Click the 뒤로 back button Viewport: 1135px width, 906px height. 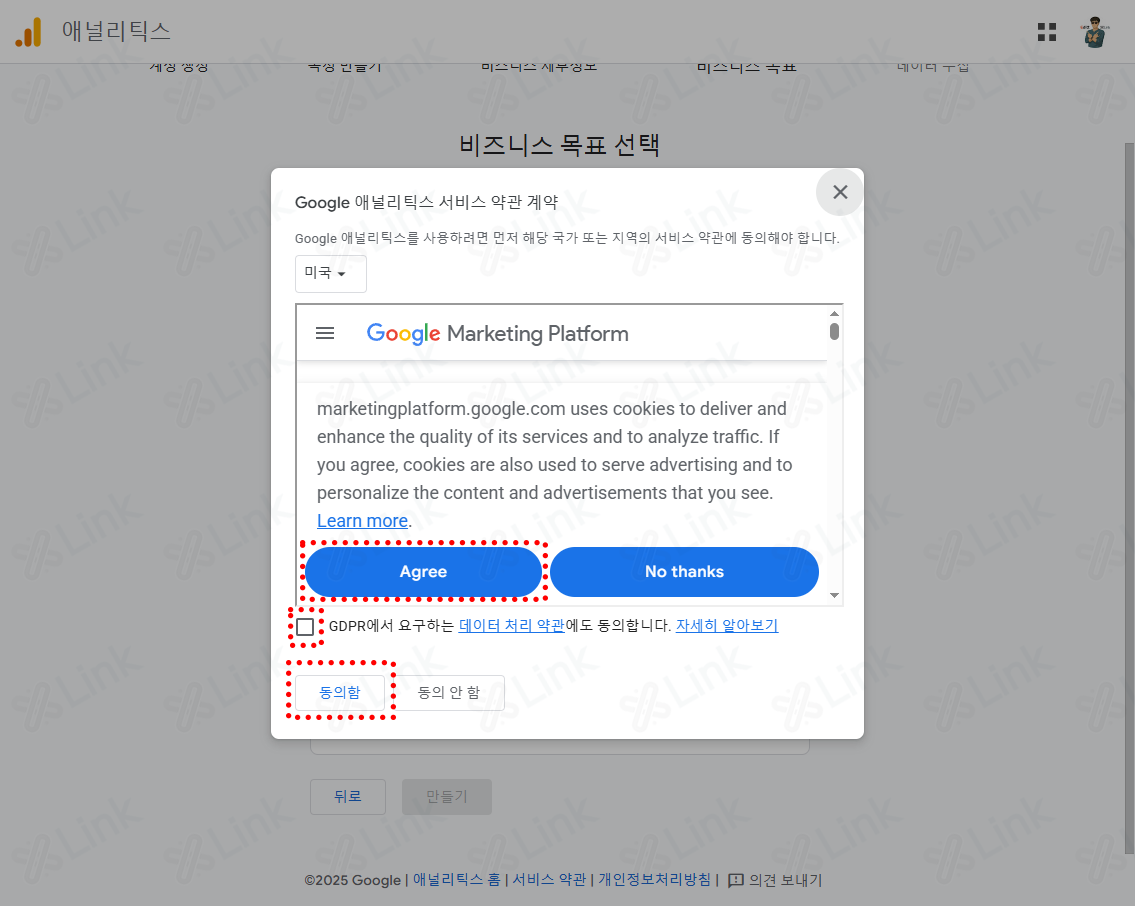[x=347, y=797]
